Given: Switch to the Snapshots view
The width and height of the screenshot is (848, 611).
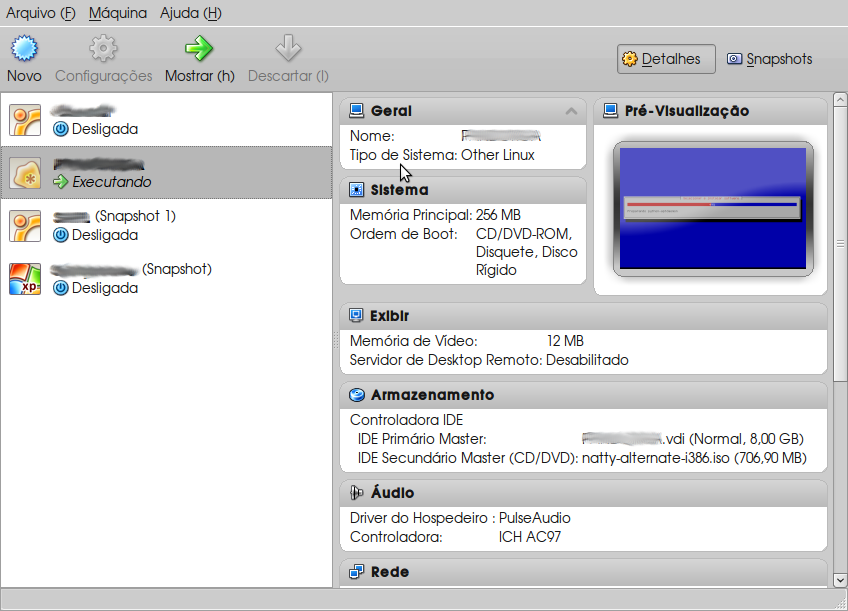Looking at the screenshot, I should (x=769, y=58).
